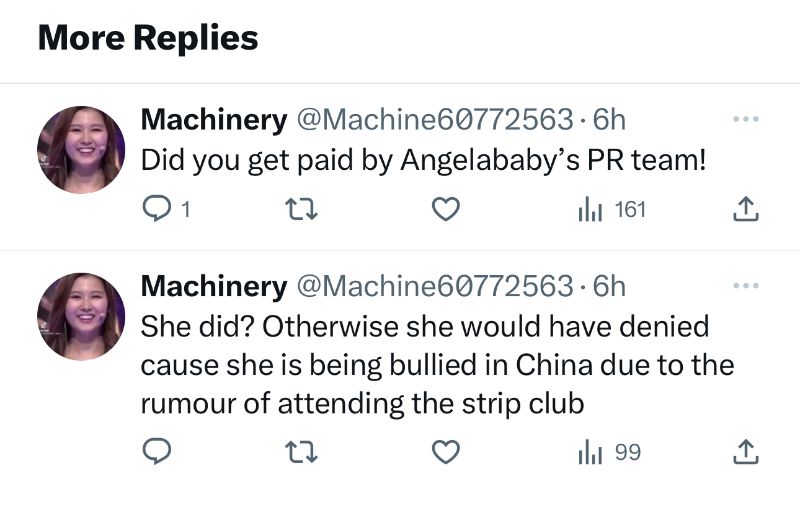Open the tweet text about being bullied in China
This screenshot has height=515, width=800.
[437, 365]
